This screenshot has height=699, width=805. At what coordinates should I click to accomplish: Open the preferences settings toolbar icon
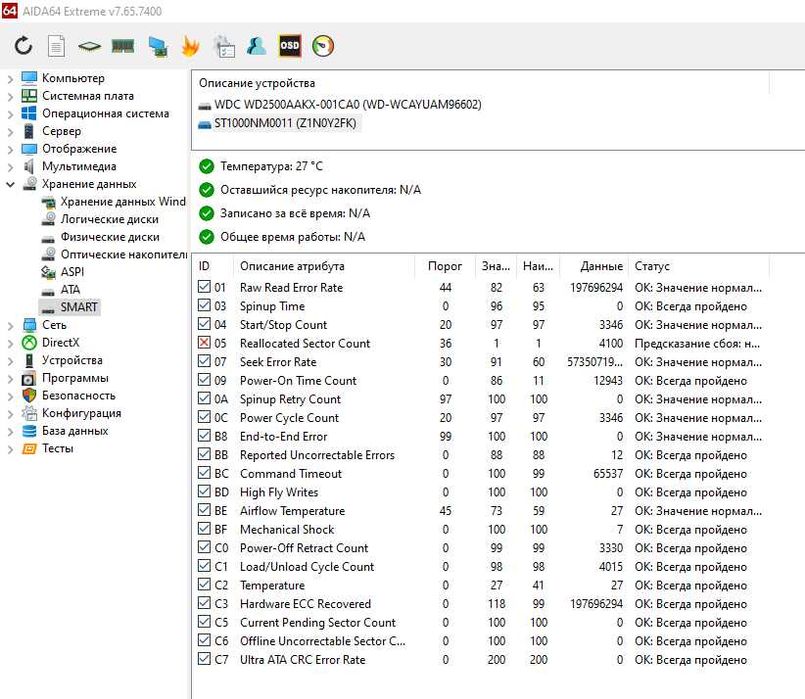coord(224,46)
